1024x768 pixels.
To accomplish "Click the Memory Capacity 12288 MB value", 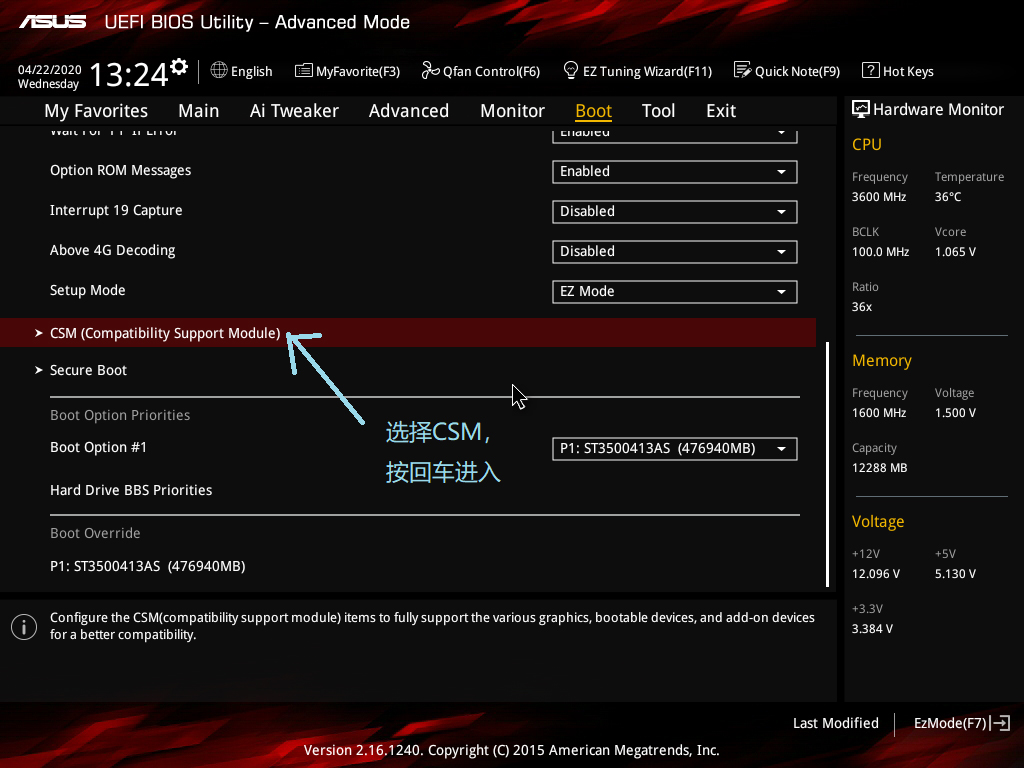I will [880, 468].
